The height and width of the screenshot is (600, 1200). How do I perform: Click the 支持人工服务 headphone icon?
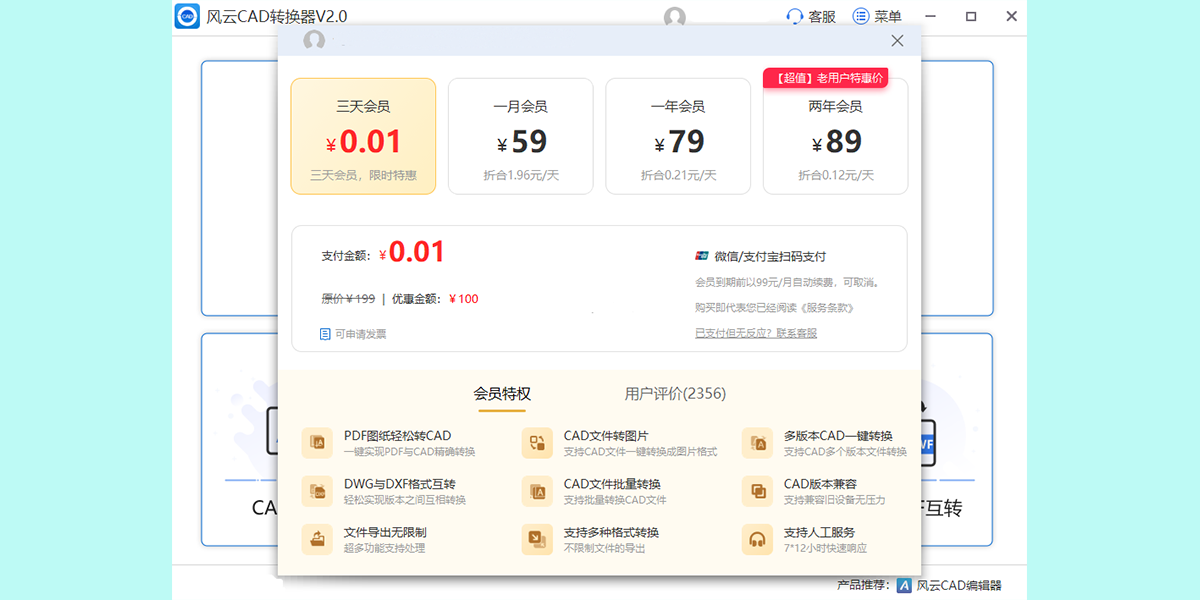[x=757, y=539]
